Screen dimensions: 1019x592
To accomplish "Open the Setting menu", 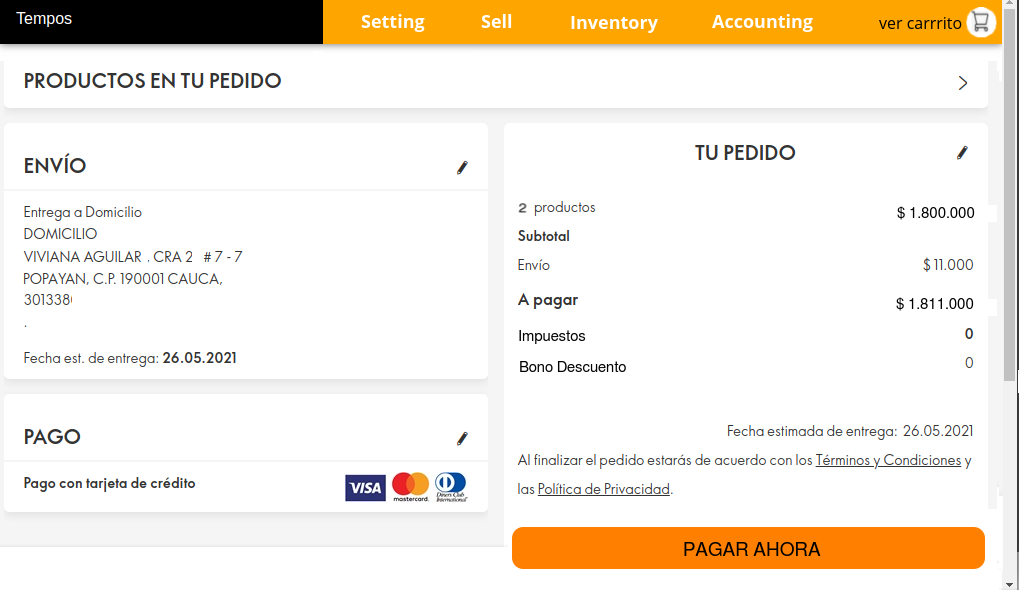I will point(392,22).
